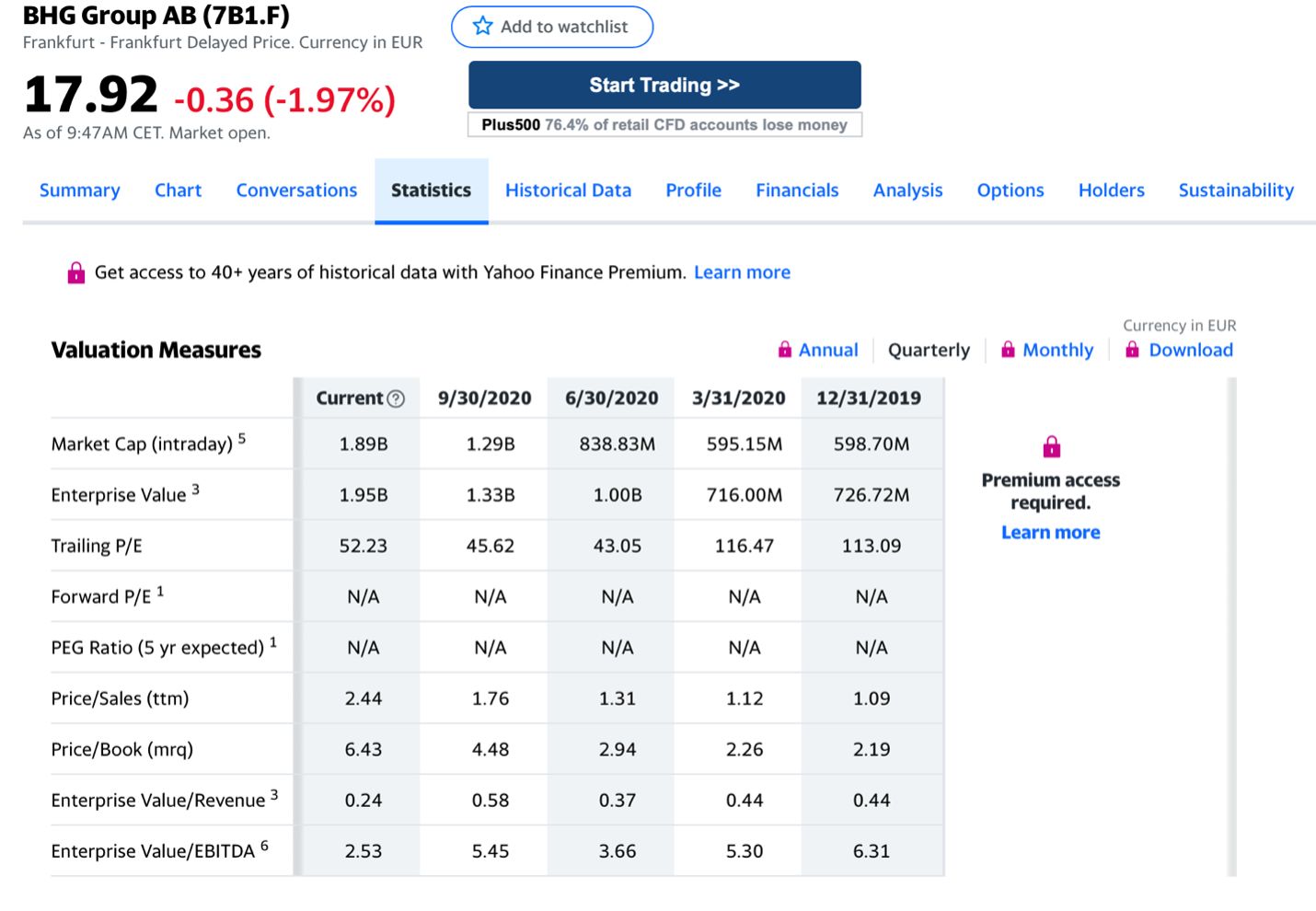Click the lock icon beside Download
Viewport: 1316px width, 911px height.
pyautogui.click(x=1132, y=350)
